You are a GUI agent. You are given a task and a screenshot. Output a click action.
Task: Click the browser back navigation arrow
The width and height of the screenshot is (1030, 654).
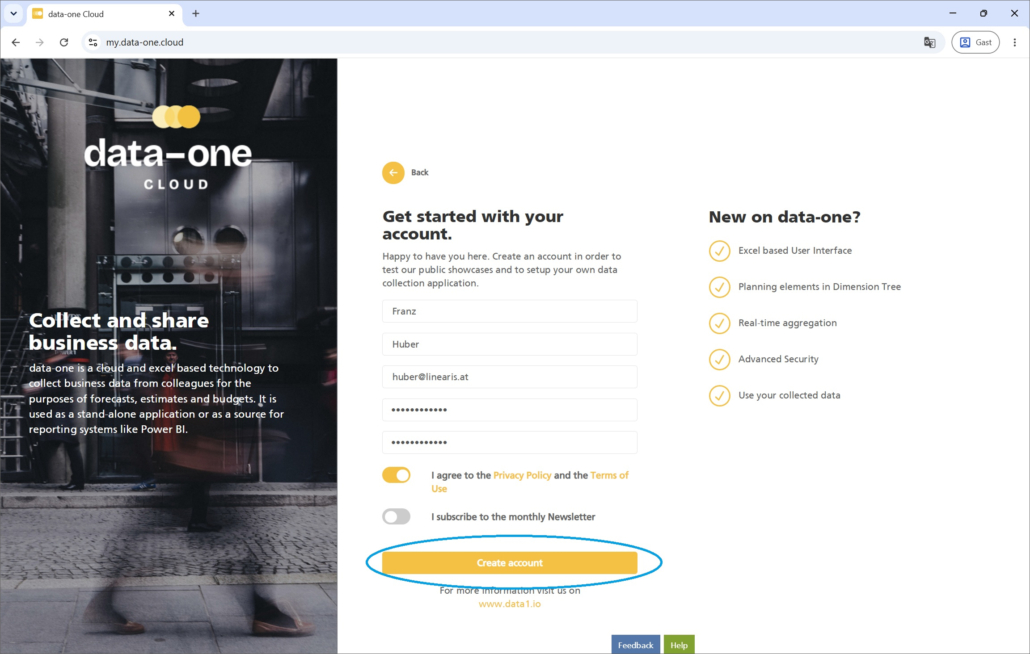point(16,42)
